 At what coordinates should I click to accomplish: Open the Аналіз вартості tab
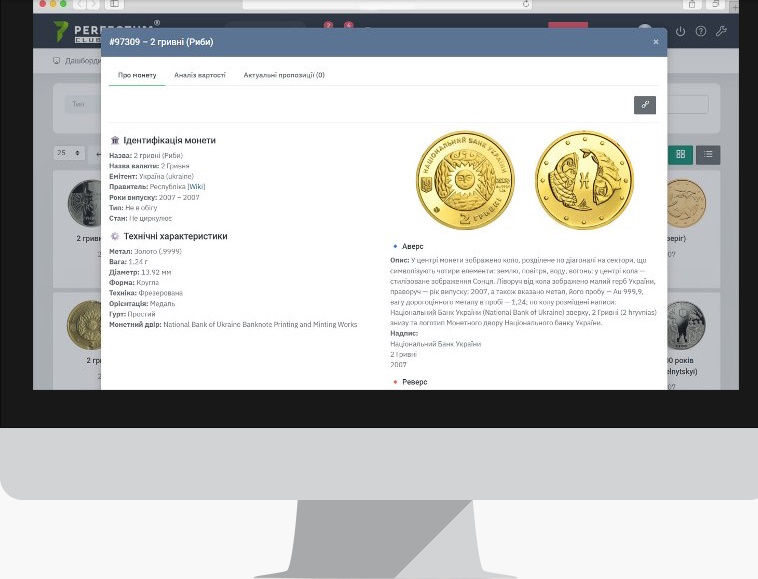coord(200,75)
